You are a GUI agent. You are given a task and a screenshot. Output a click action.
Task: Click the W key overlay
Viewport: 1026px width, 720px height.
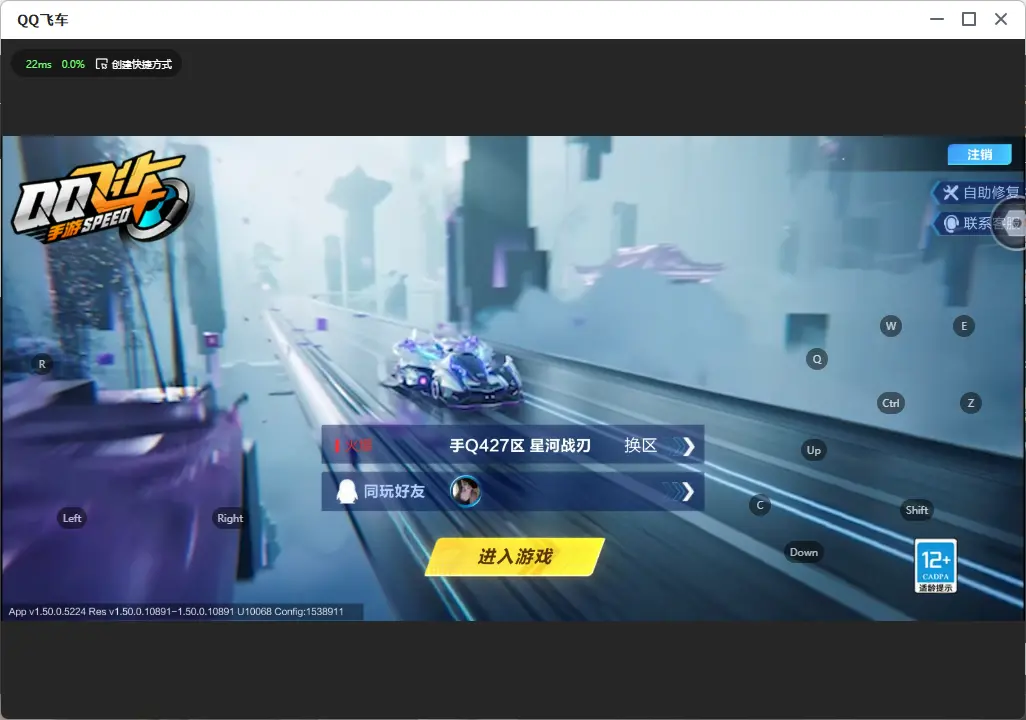click(891, 326)
